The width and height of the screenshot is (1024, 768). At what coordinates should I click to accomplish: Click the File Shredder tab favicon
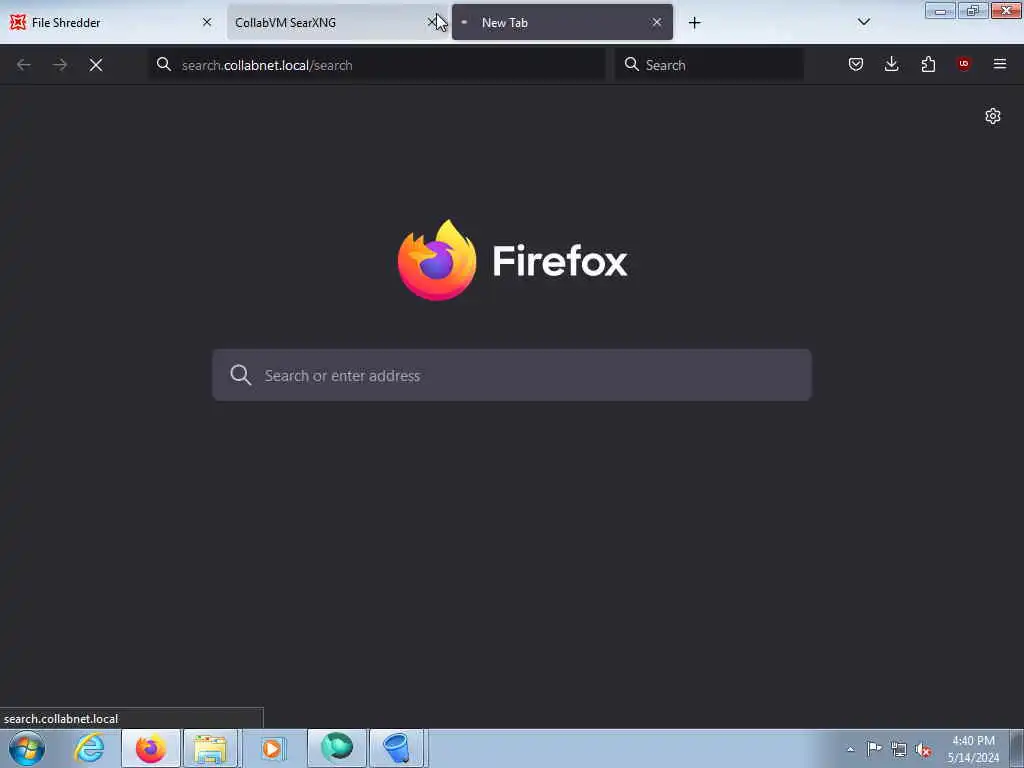pyautogui.click(x=18, y=22)
